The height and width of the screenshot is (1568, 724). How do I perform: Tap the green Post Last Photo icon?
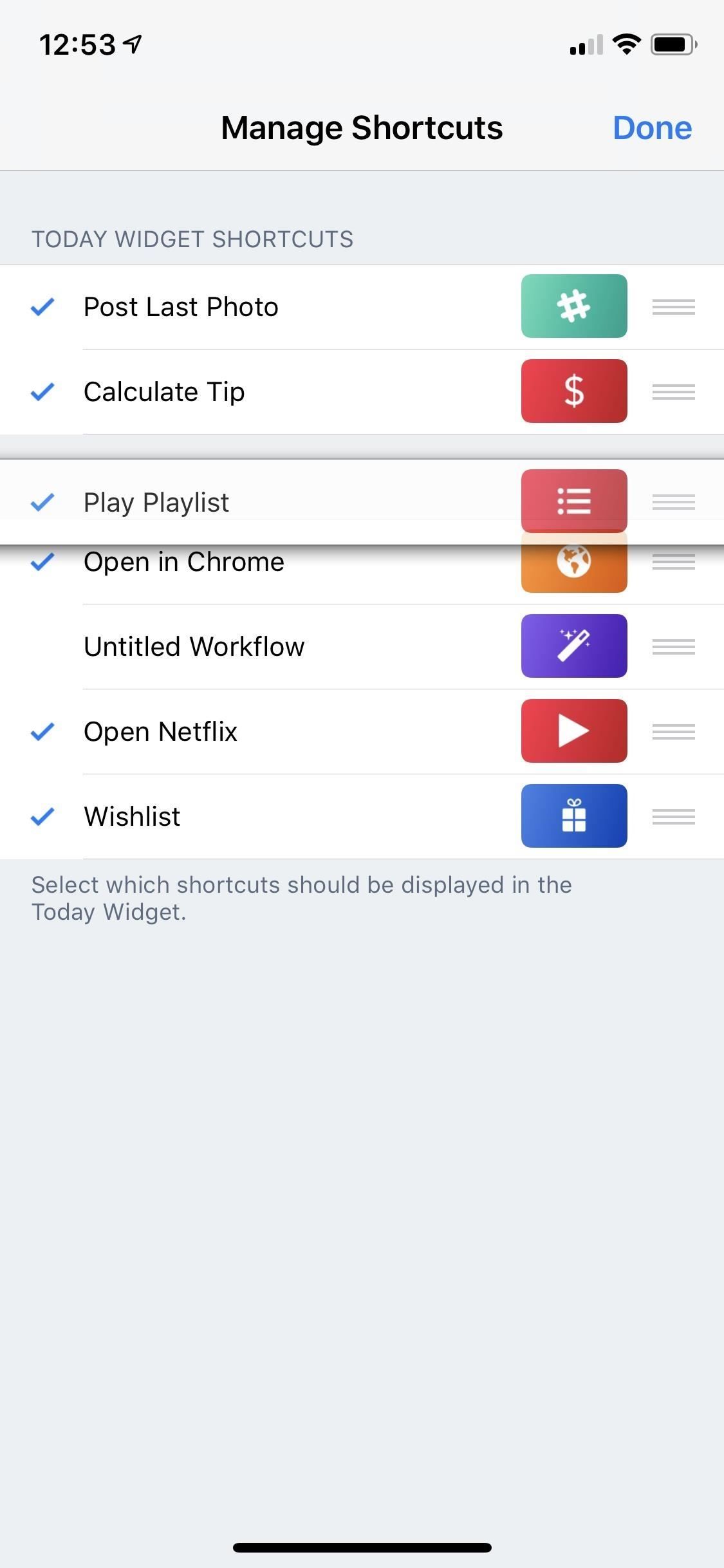[x=573, y=306]
